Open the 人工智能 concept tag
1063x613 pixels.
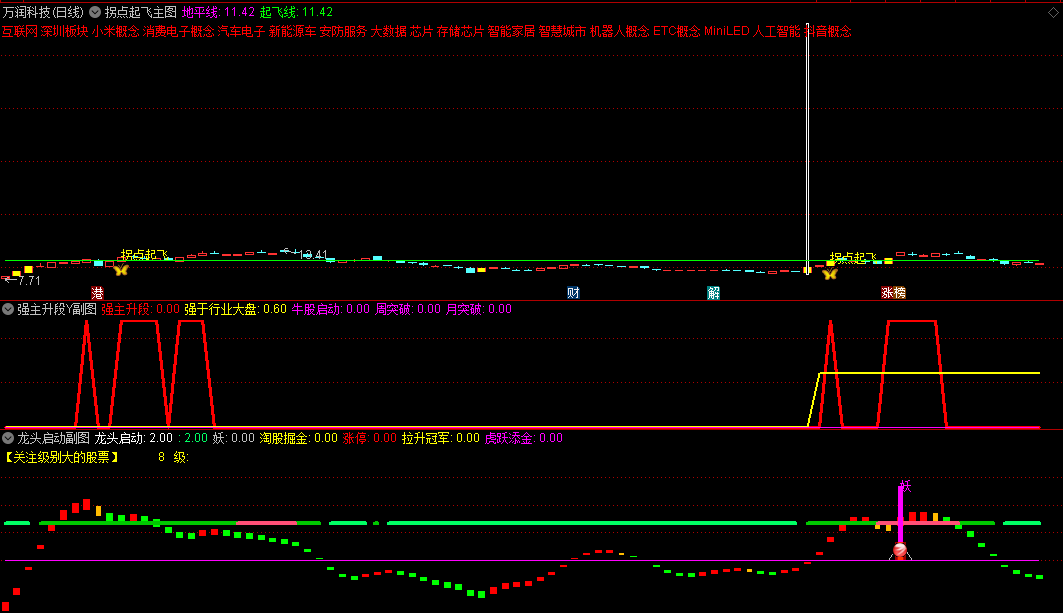click(x=777, y=31)
